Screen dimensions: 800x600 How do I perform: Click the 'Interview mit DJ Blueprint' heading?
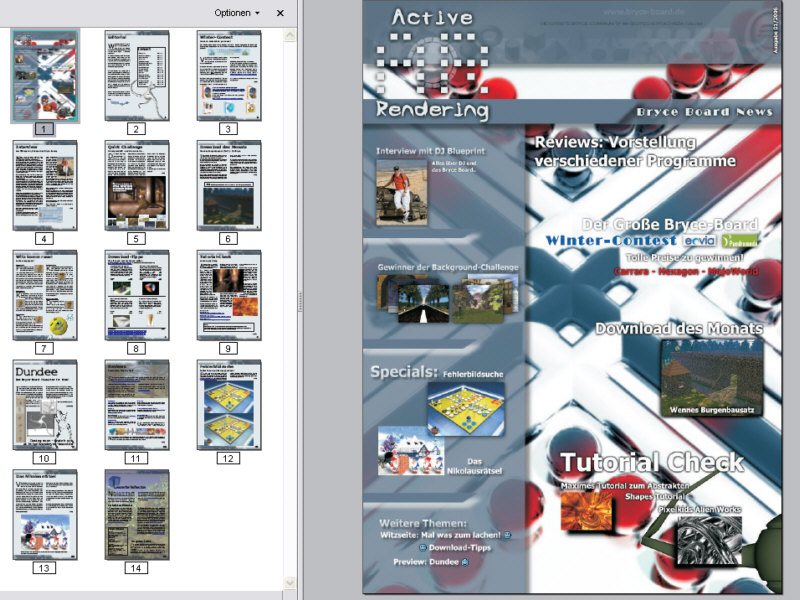point(431,151)
